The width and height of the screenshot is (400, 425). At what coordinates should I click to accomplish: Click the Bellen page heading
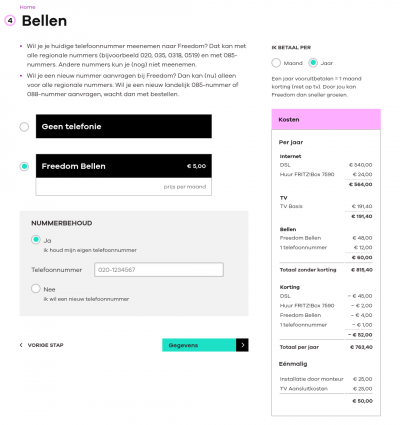coord(44,21)
